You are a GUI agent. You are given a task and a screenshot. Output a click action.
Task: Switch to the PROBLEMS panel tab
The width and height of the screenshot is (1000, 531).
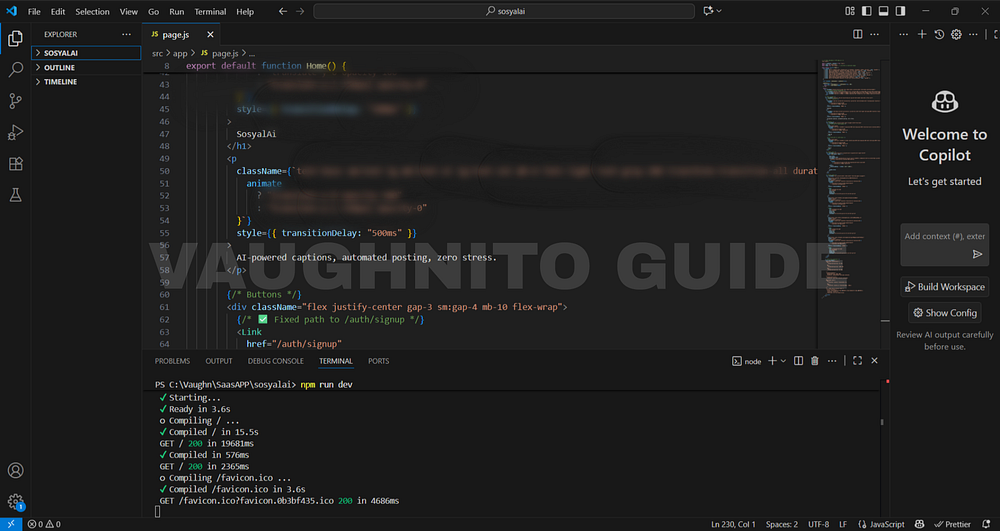[x=172, y=361]
